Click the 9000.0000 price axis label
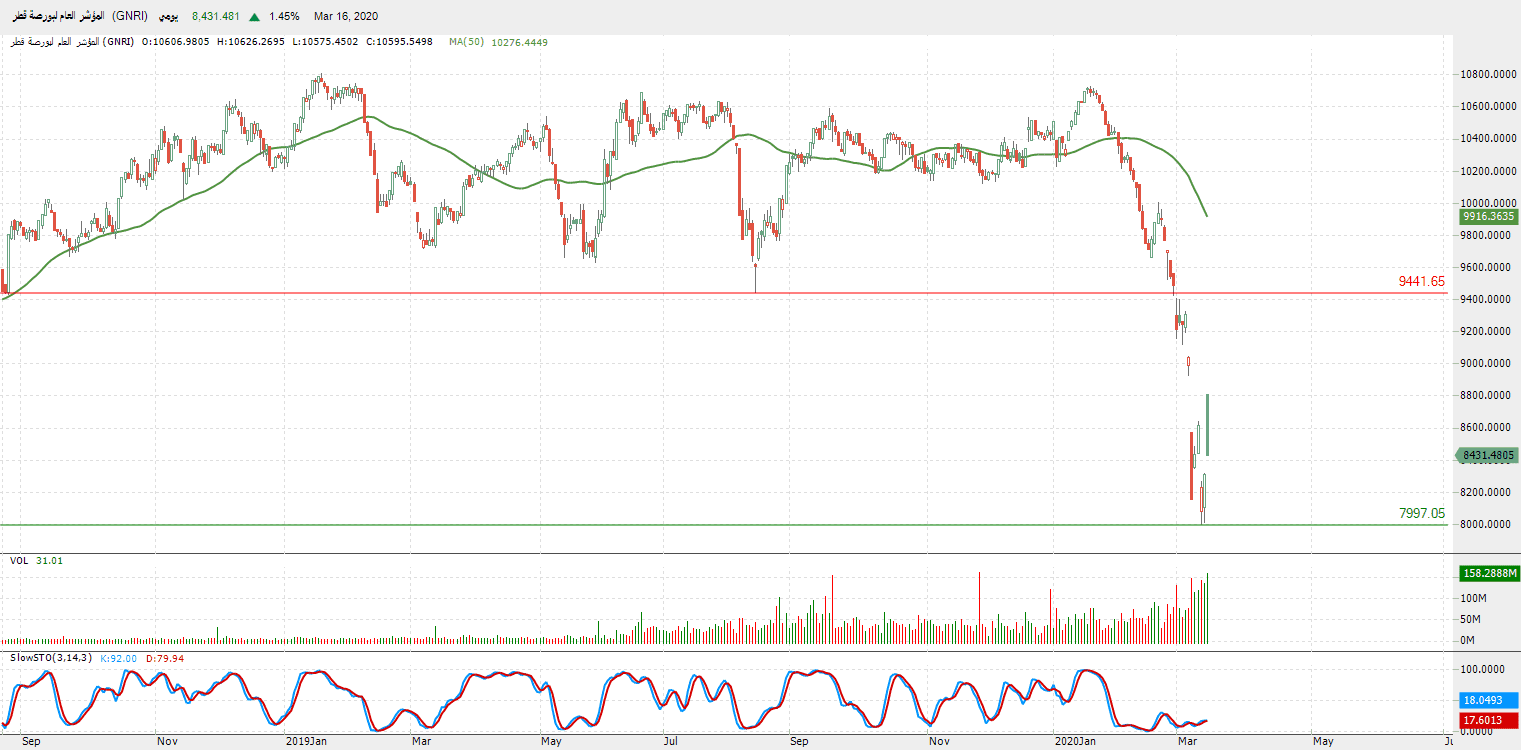 click(x=1487, y=363)
